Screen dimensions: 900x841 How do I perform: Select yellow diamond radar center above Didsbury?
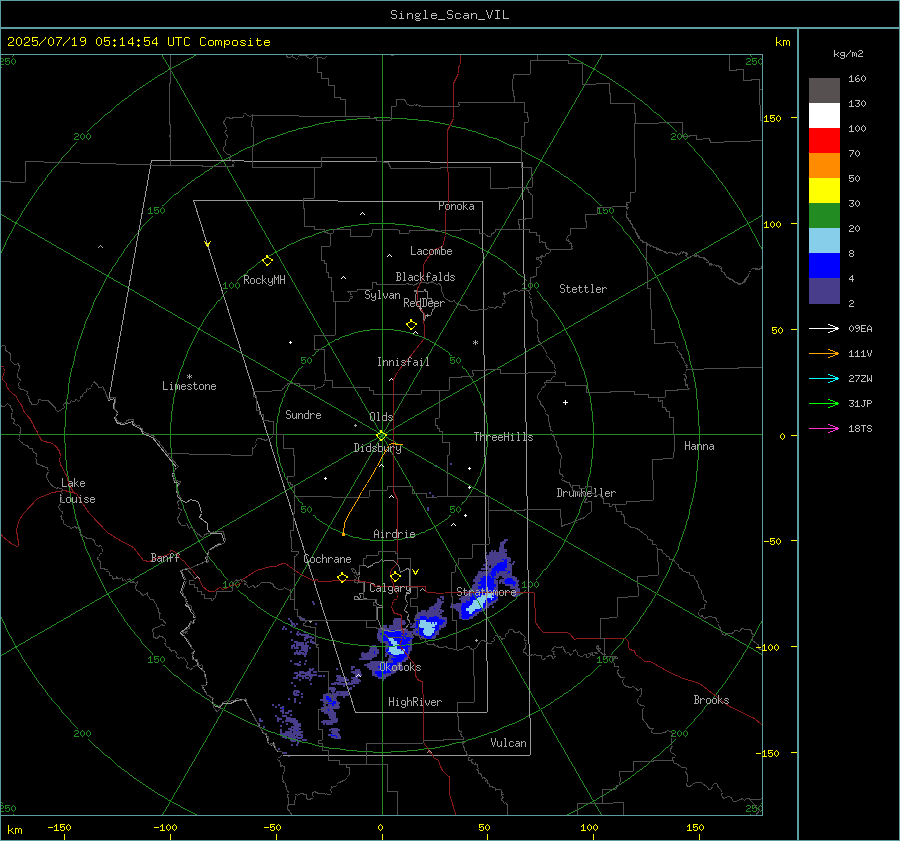point(382,435)
